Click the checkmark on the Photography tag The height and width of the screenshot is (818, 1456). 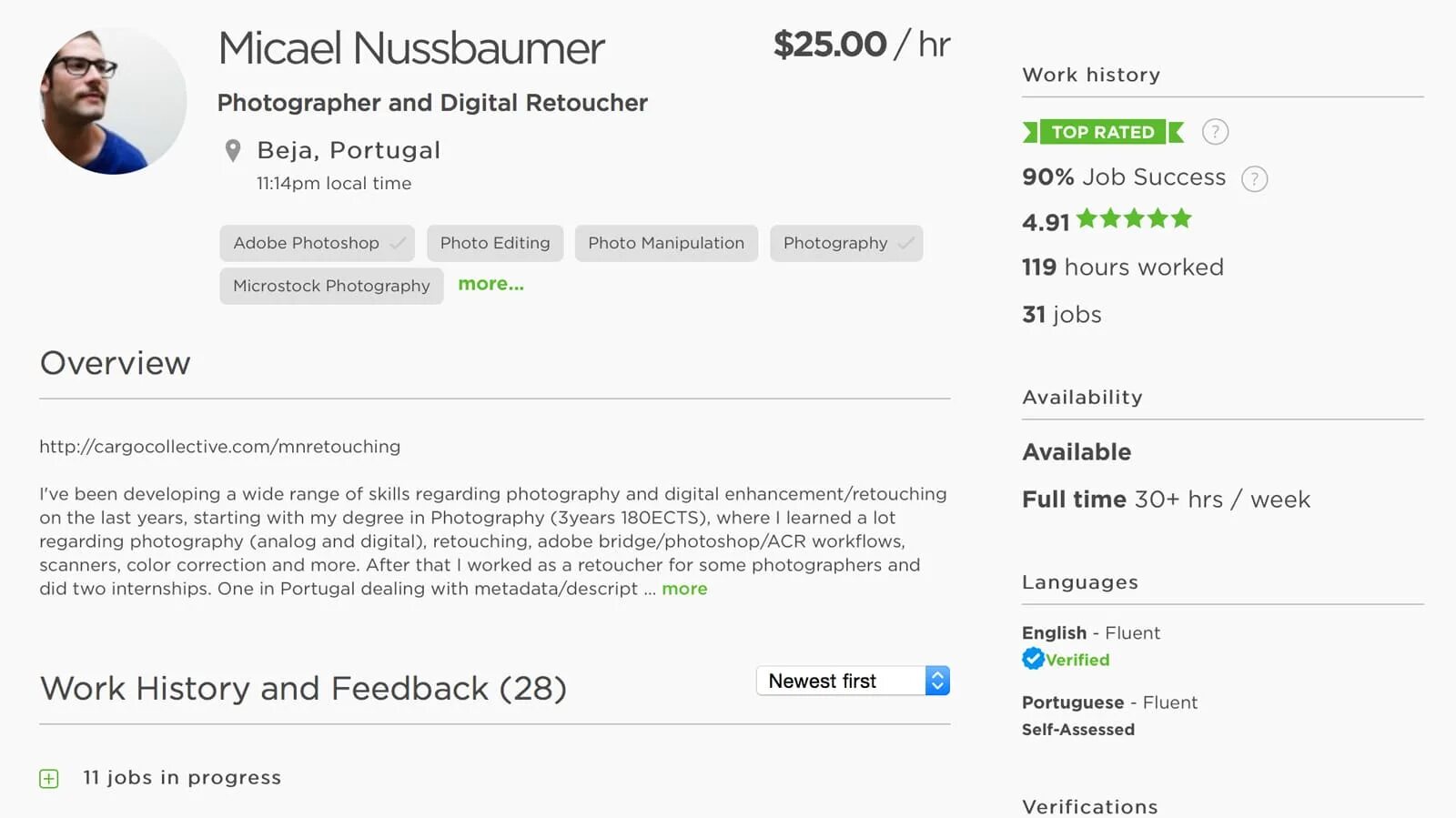[905, 244]
